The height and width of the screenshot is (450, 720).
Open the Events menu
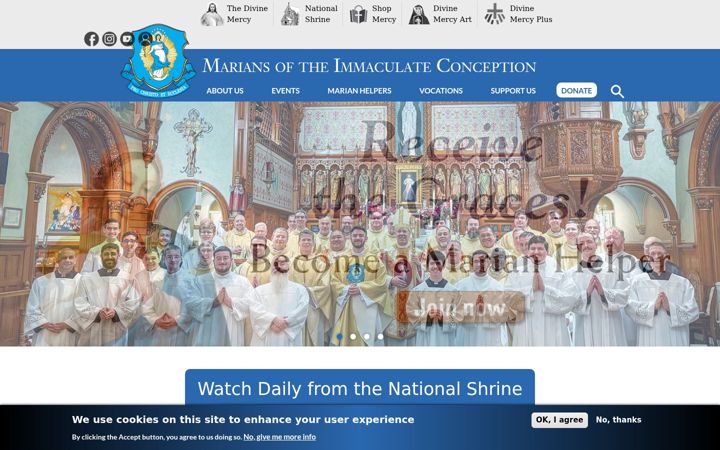[x=285, y=91]
